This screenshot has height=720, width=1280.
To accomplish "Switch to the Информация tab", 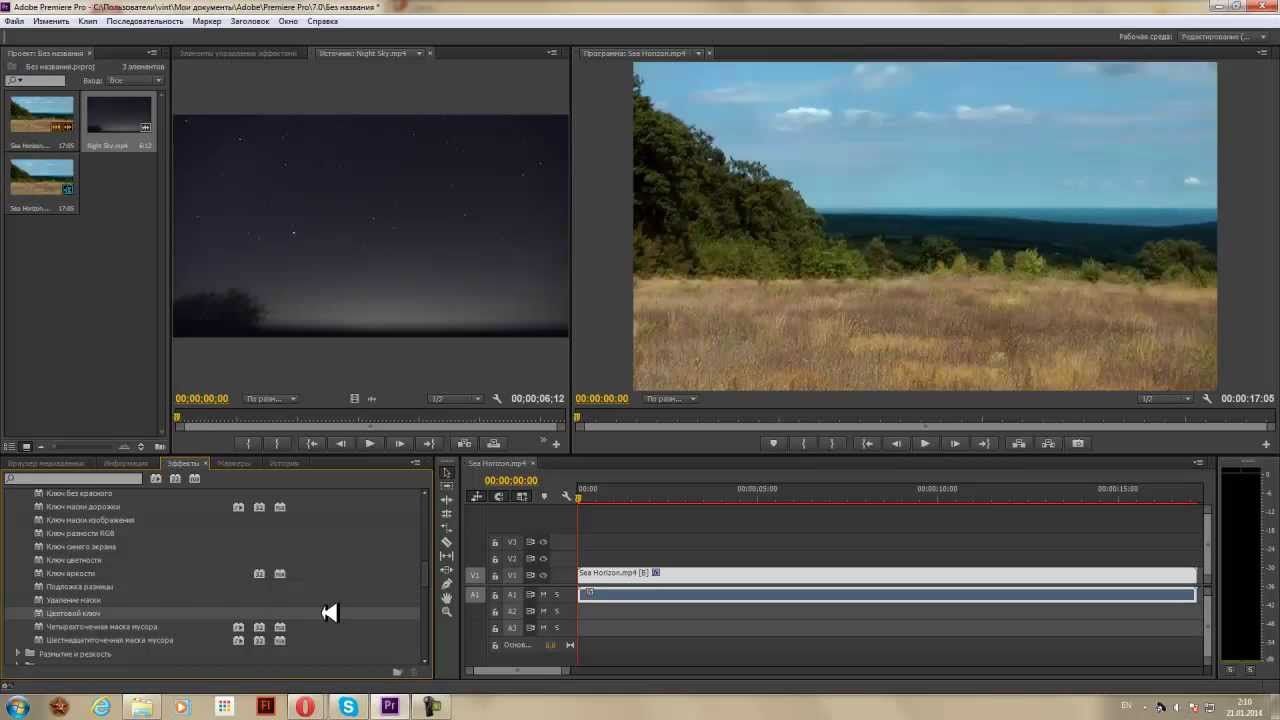I will [125, 463].
